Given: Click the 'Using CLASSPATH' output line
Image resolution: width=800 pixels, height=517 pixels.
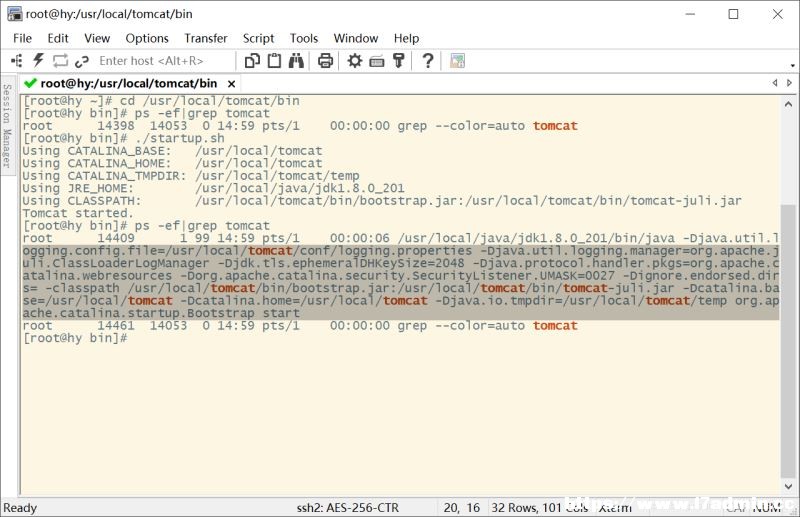Looking at the screenshot, I should [x=382, y=201].
